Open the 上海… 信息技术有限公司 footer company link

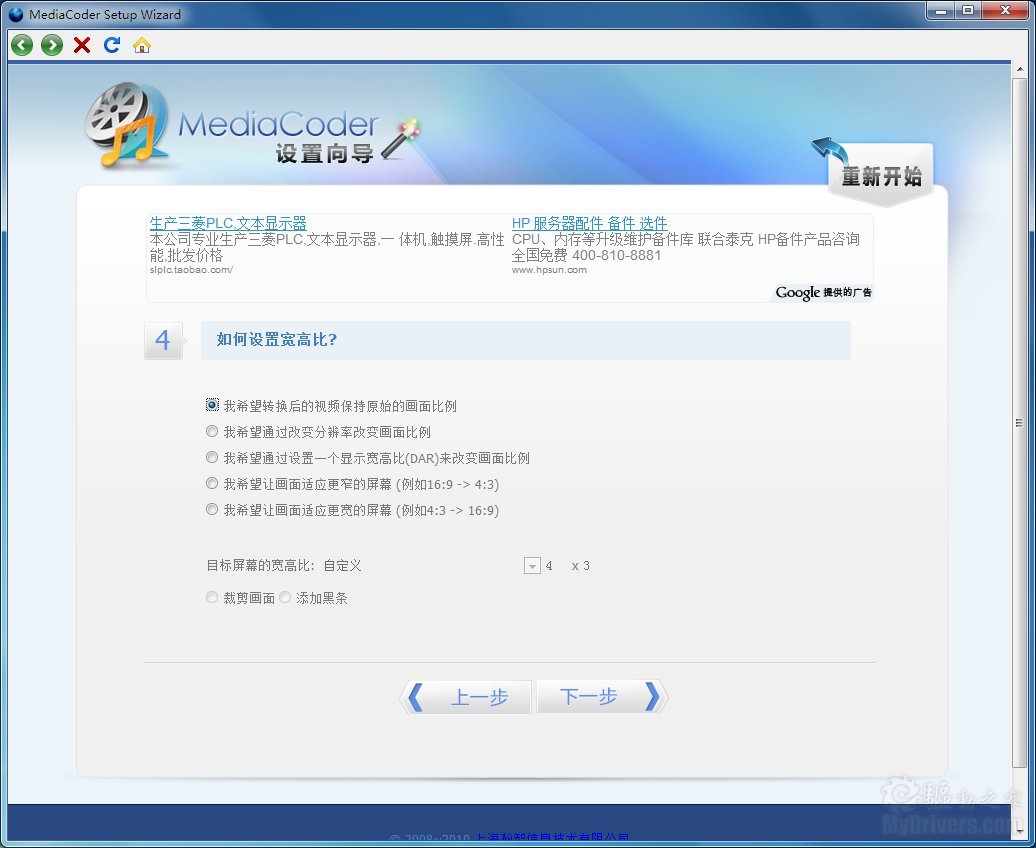(x=552, y=839)
